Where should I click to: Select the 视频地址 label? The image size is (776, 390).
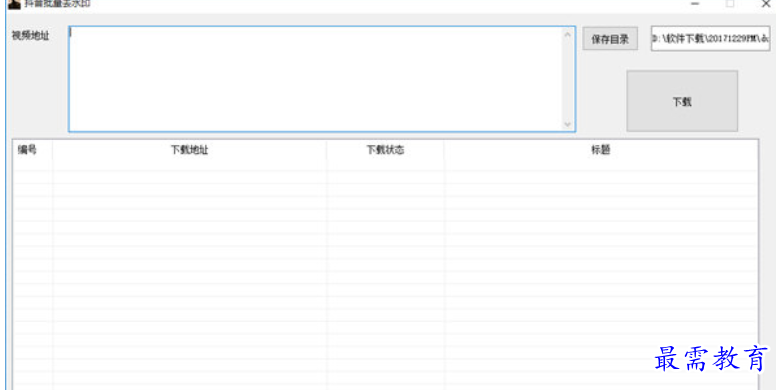[30, 36]
